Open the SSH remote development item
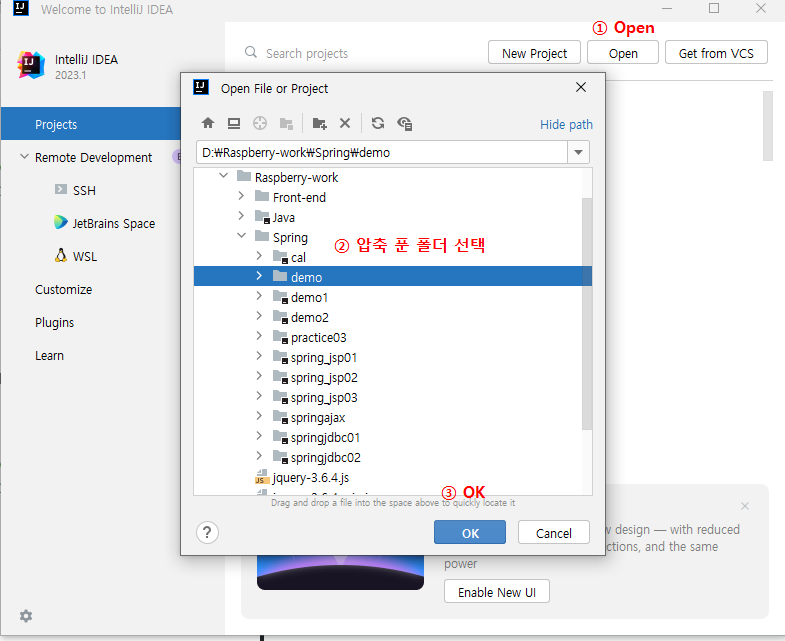Viewport: 785px width, 641px height. (84, 190)
